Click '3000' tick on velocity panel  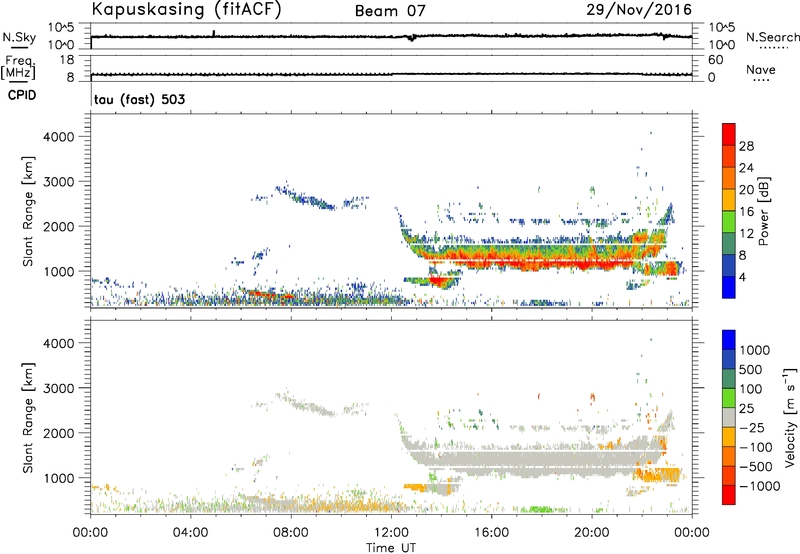[x=59, y=388]
